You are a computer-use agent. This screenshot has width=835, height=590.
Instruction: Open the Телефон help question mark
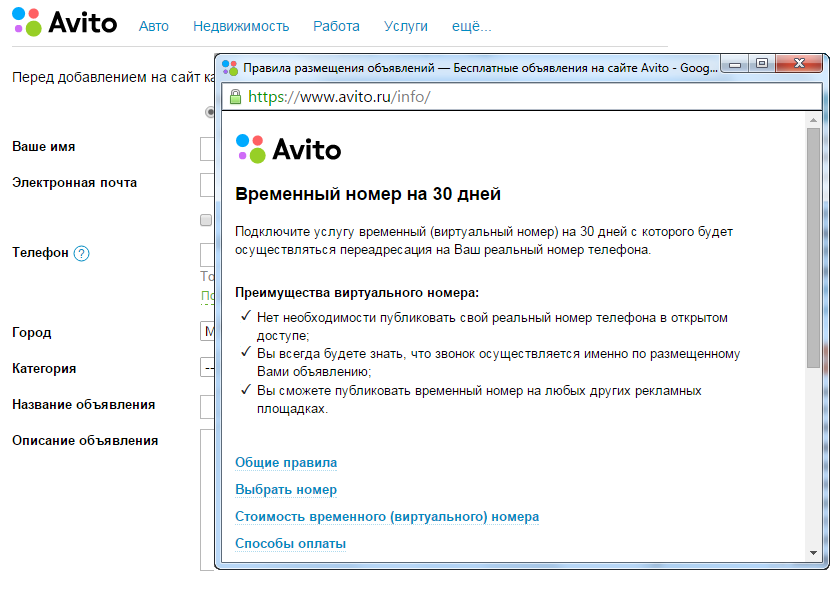point(81,253)
